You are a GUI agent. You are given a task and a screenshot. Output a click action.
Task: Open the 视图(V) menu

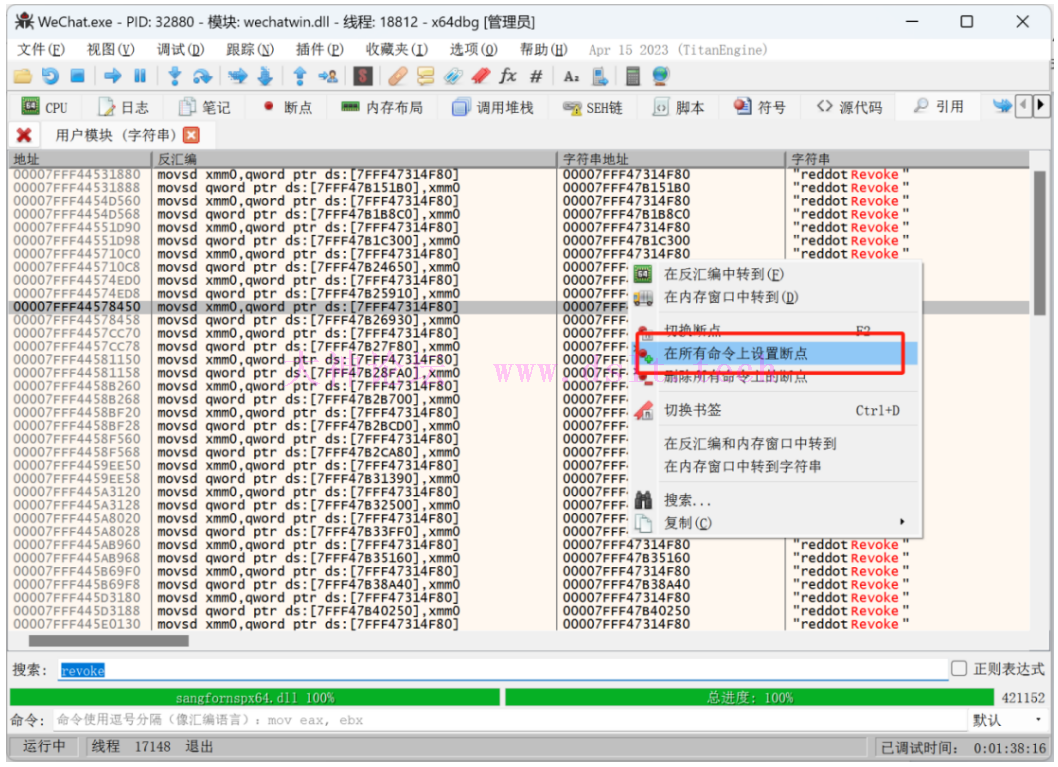pyautogui.click(x=111, y=50)
